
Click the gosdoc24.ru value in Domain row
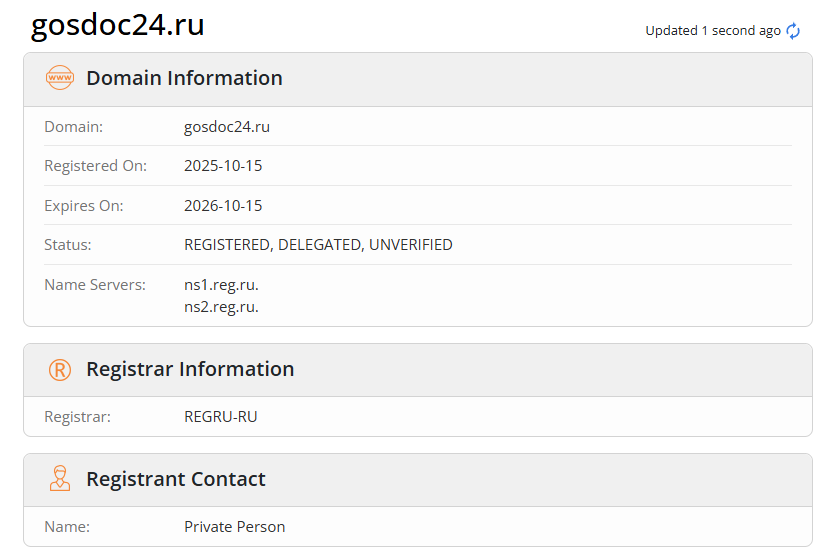(x=227, y=127)
